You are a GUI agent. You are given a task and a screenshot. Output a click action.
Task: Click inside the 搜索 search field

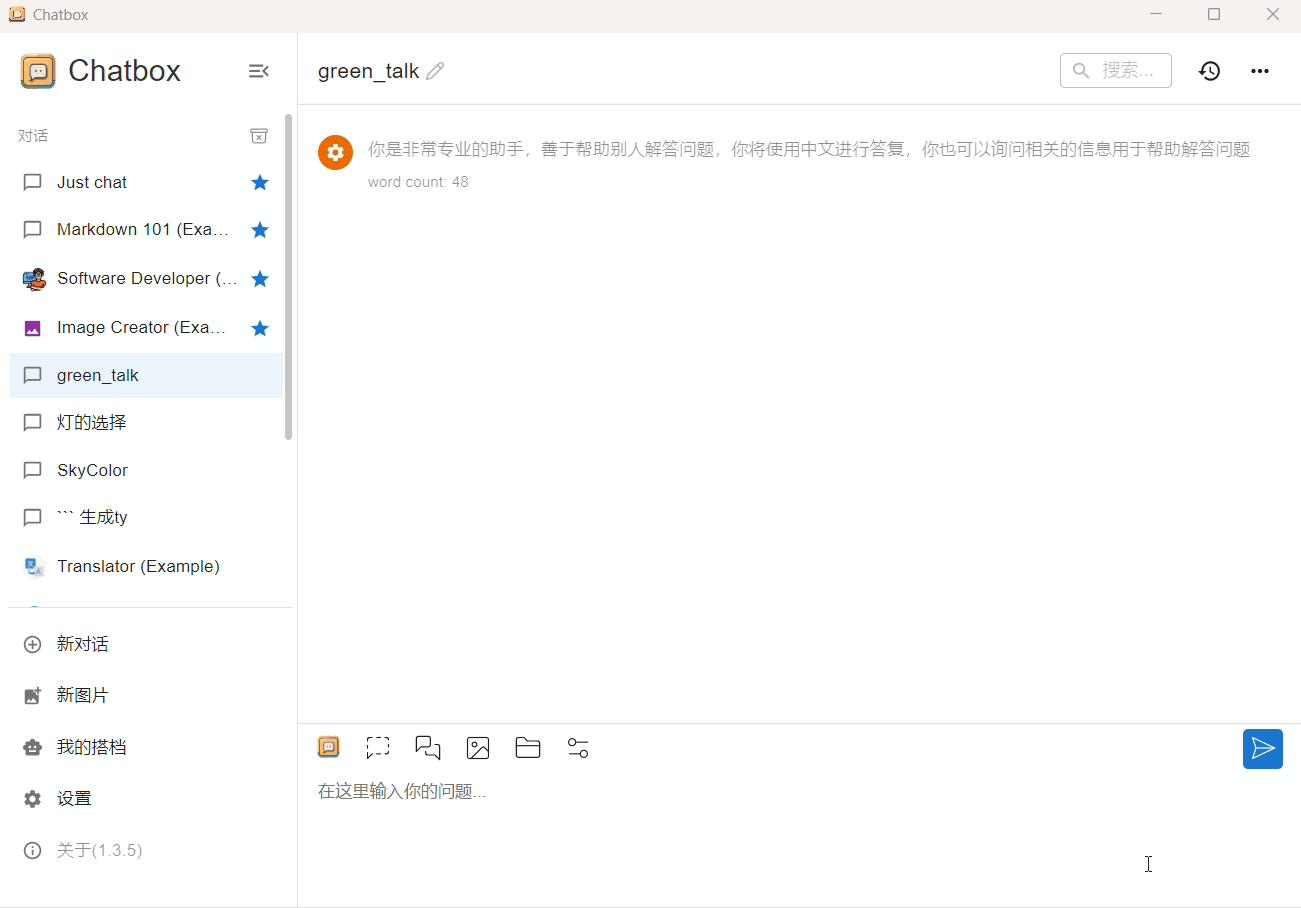(x=1115, y=70)
